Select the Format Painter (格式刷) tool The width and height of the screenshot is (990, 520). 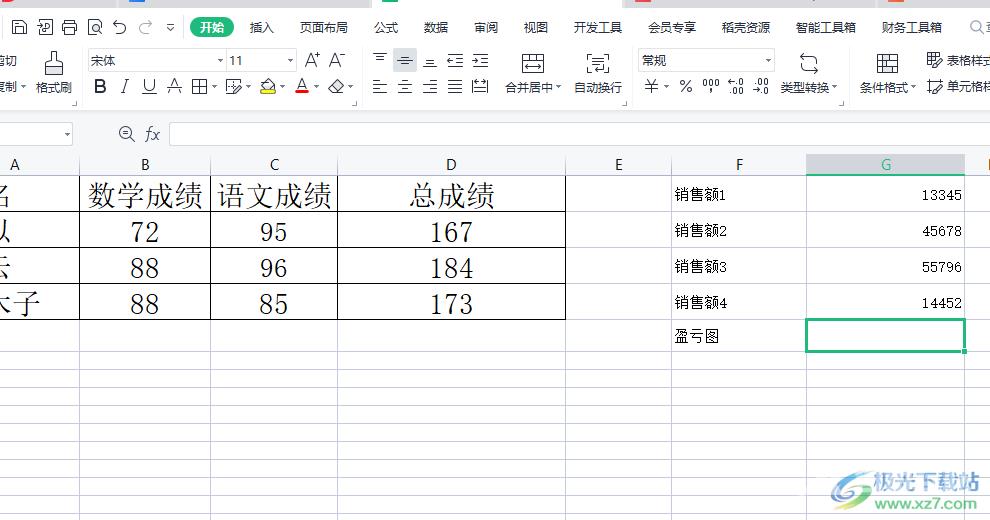(54, 73)
